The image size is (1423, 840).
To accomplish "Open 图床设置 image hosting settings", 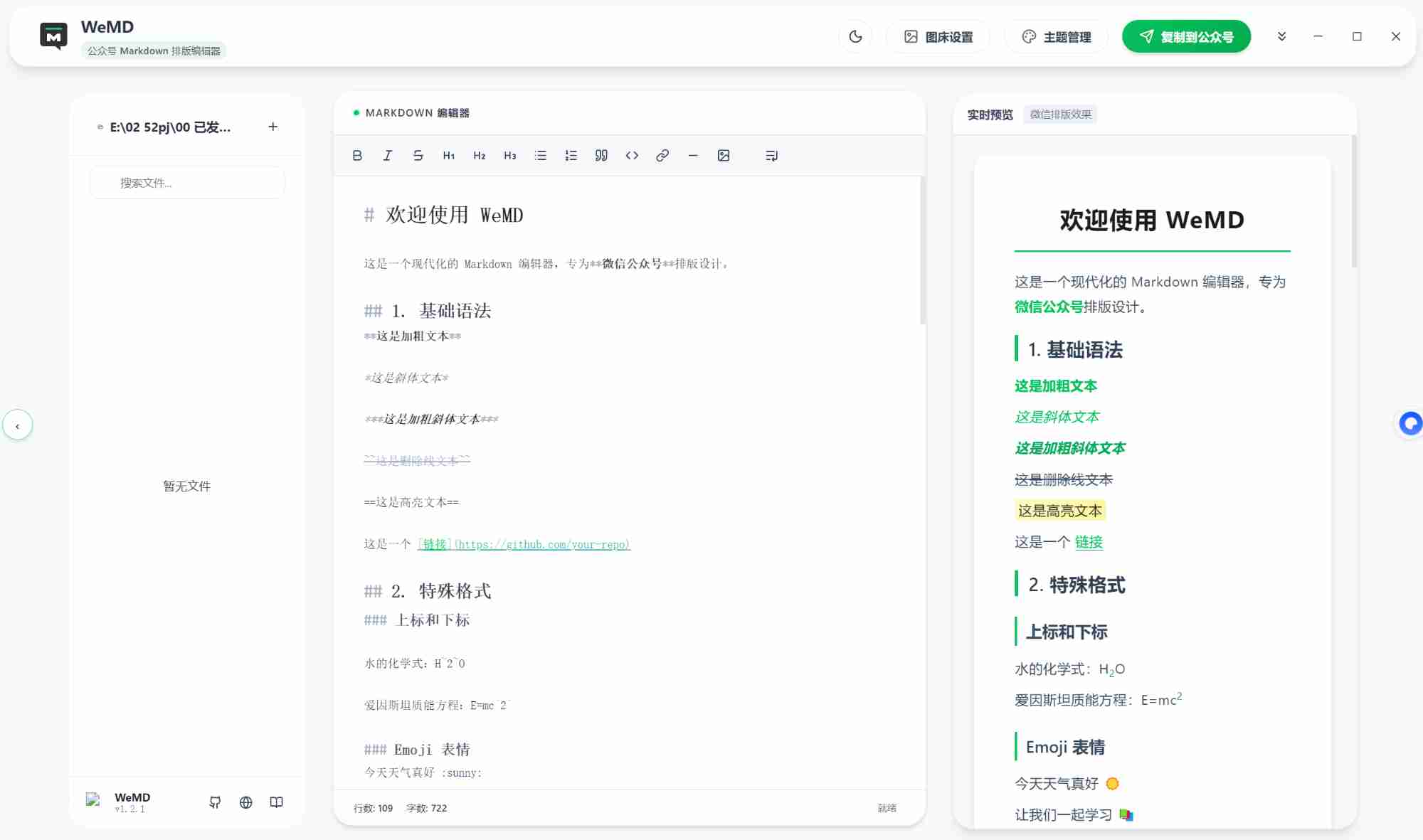I will coord(938,36).
